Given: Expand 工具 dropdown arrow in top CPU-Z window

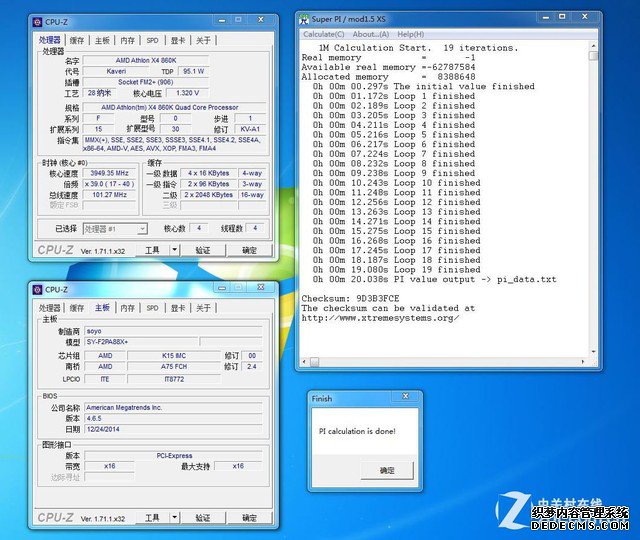Looking at the screenshot, I should pos(174,250).
